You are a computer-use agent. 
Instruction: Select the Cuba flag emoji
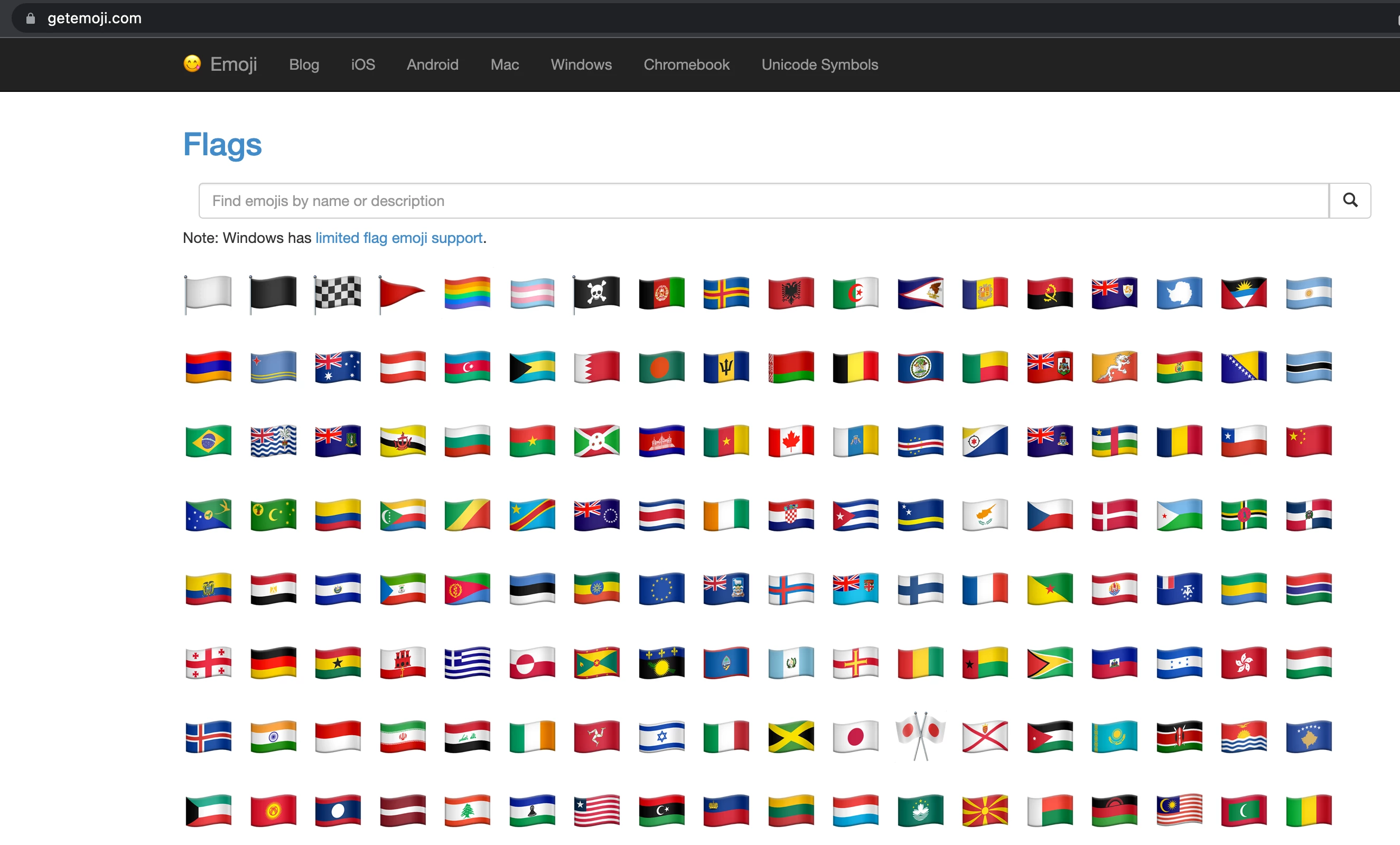[x=856, y=514]
